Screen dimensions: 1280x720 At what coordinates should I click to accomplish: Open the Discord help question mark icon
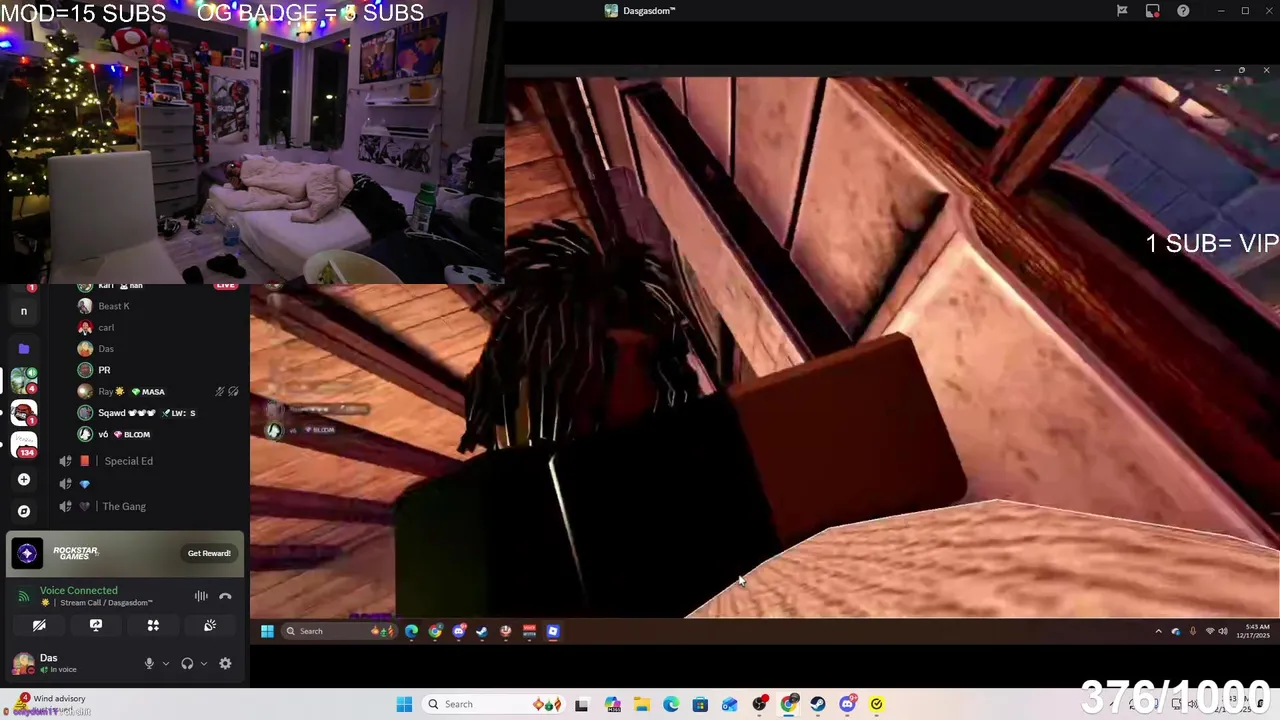tap(1183, 11)
